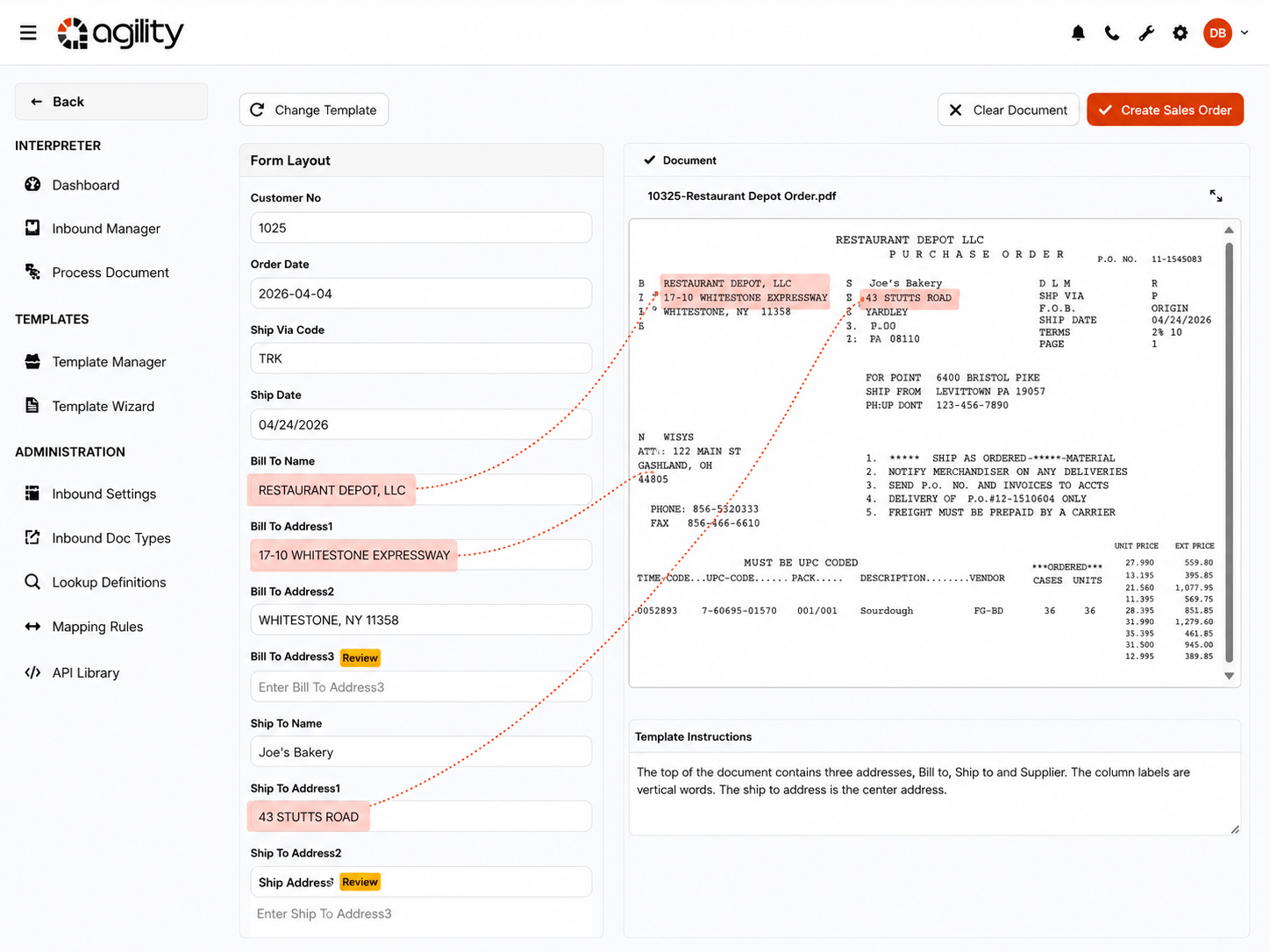Click the Inbound Settings sidebar icon
Screen dimensions: 1270x952
[x=32, y=494]
